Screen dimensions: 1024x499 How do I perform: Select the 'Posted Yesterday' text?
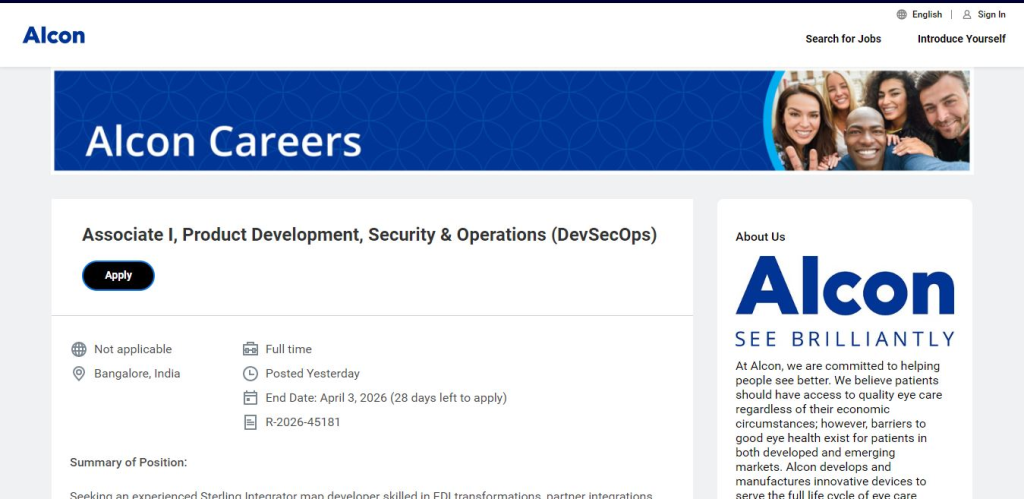click(x=312, y=374)
